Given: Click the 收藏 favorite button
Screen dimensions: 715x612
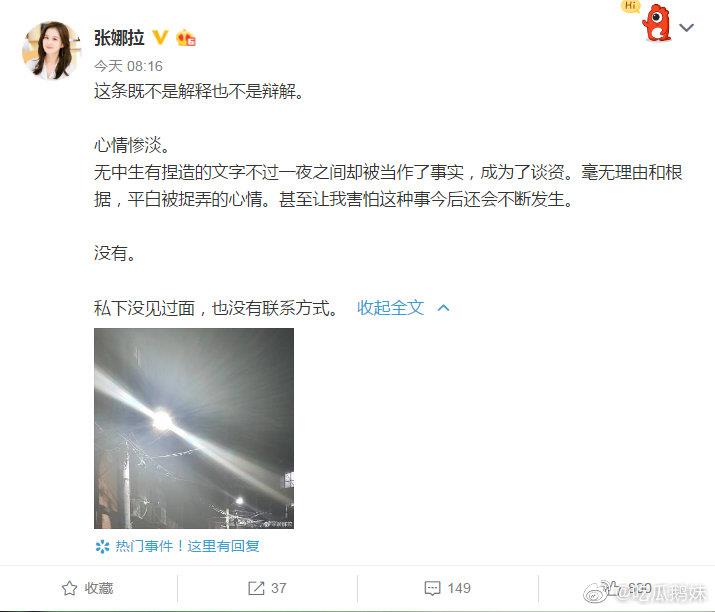Looking at the screenshot, I should (88, 588).
